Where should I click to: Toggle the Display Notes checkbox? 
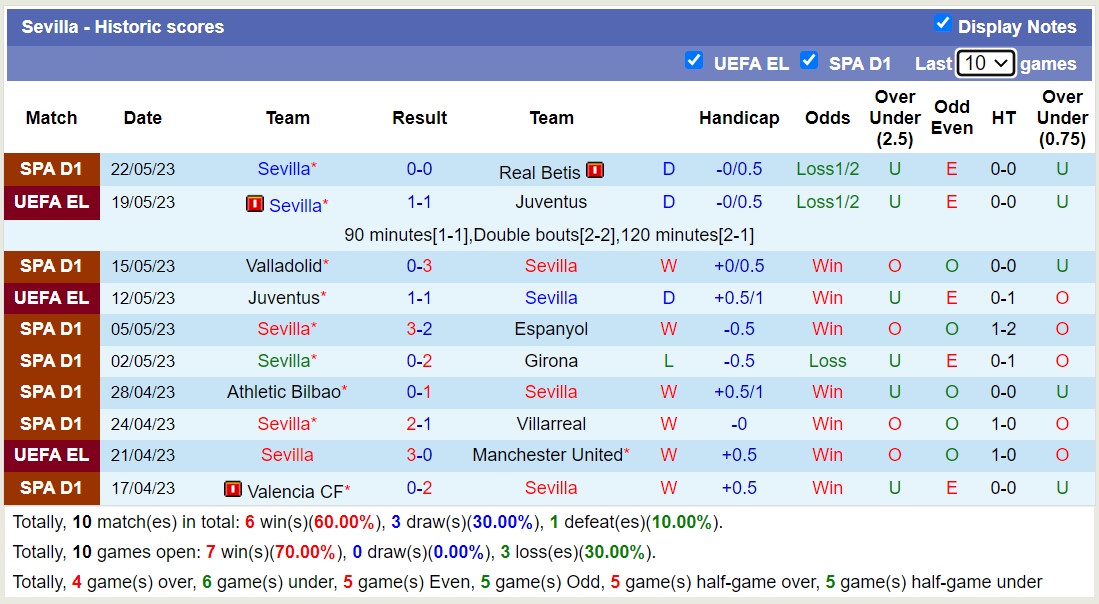click(x=942, y=23)
